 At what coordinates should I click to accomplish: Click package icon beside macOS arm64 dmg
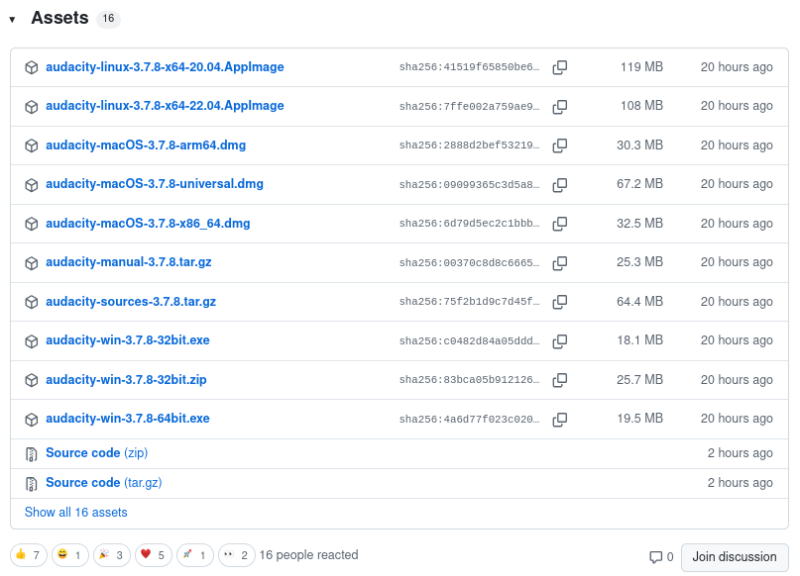(32, 145)
